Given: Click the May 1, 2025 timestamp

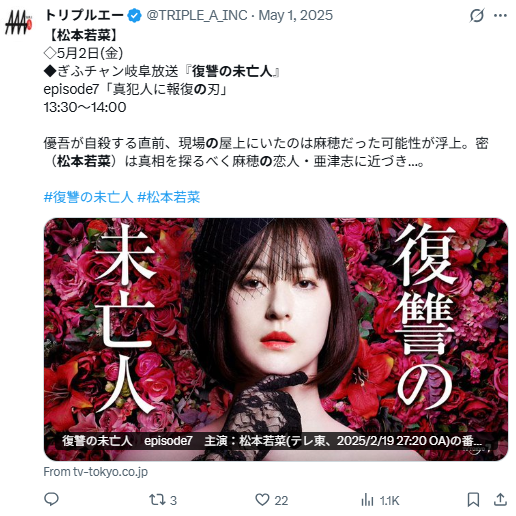Looking at the screenshot, I should (296, 15).
